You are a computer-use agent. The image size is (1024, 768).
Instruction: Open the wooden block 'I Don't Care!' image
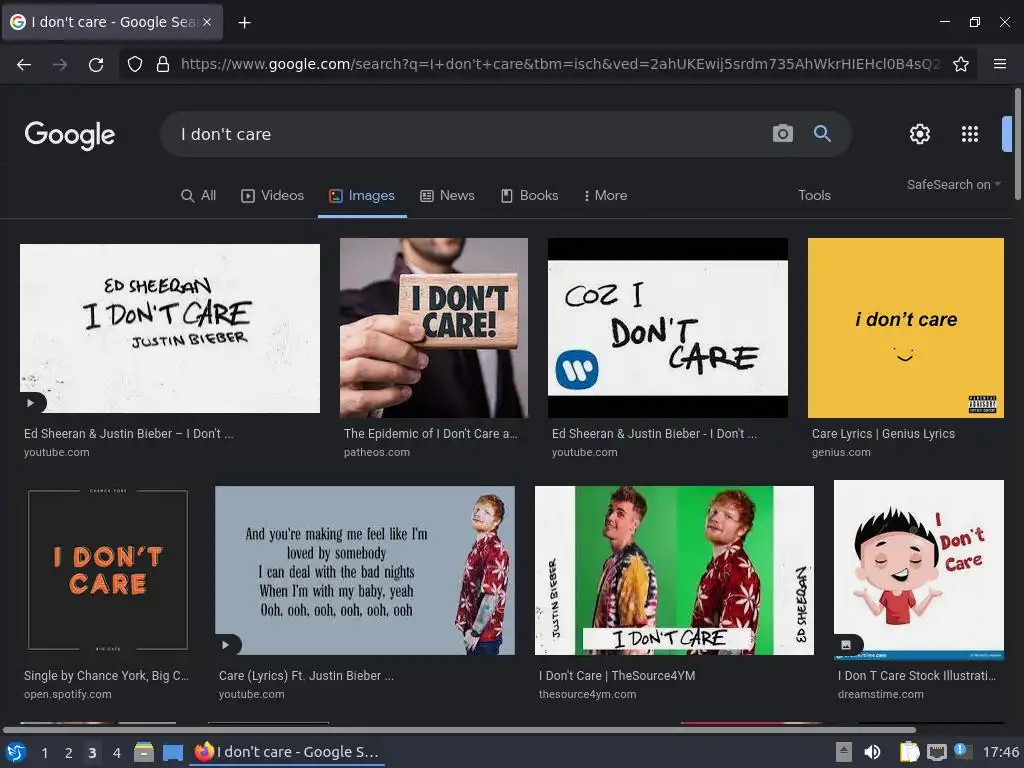(x=434, y=328)
